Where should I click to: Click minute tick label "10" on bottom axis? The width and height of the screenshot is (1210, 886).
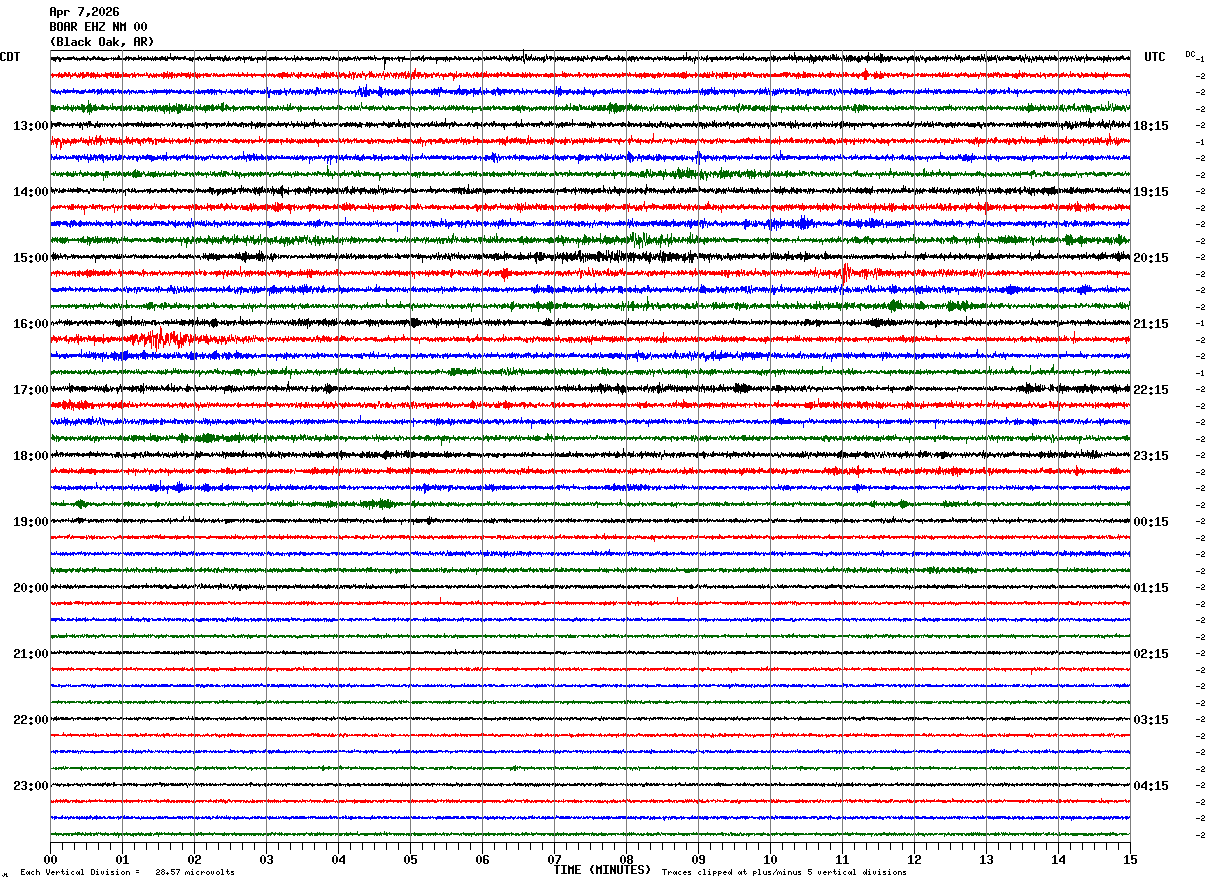(770, 859)
